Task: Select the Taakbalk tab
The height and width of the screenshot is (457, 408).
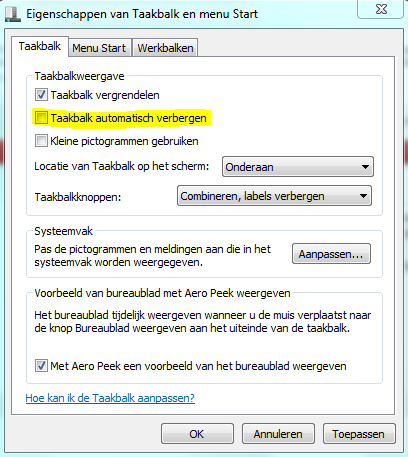Action: [x=40, y=46]
